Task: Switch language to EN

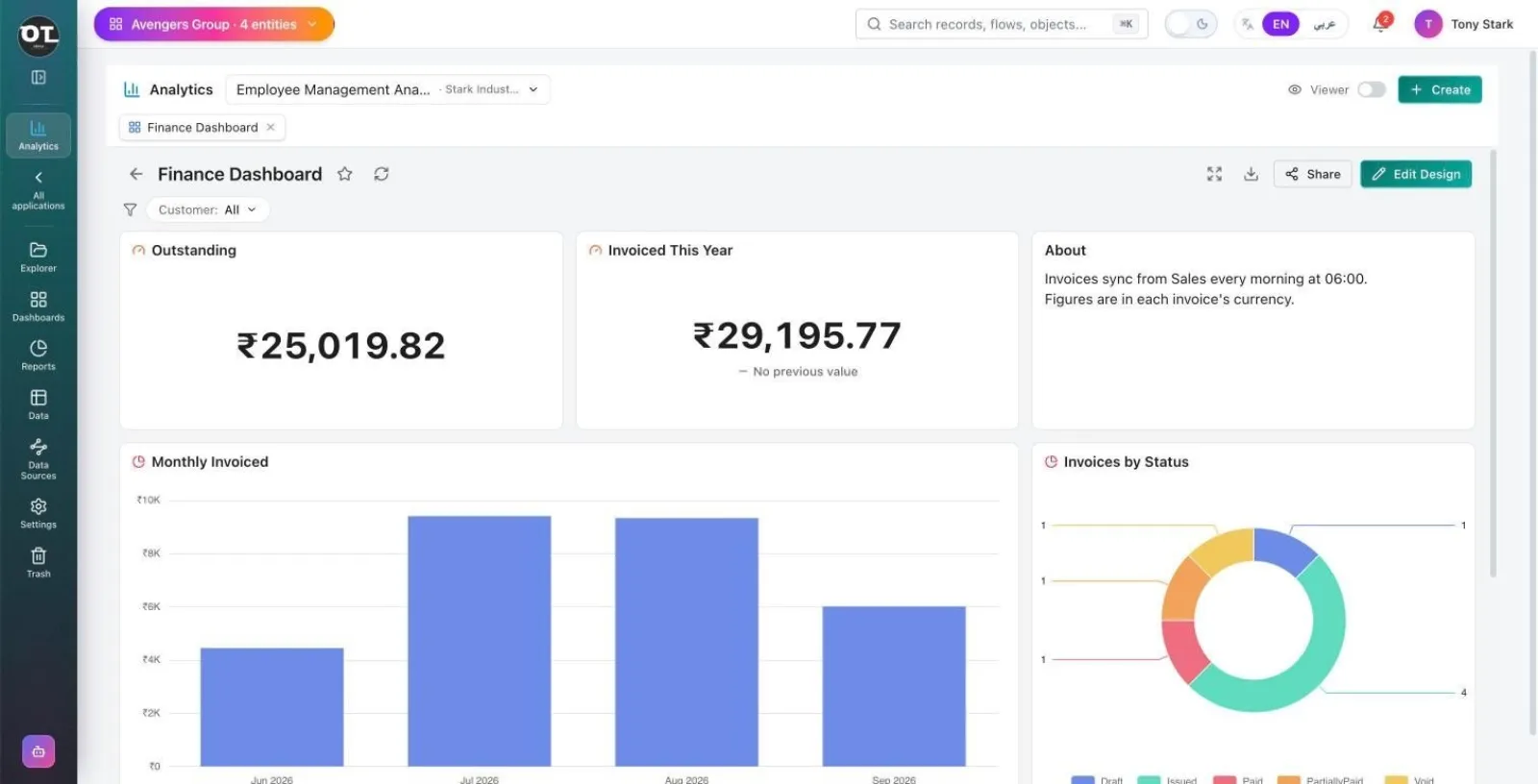Action: pyautogui.click(x=1280, y=24)
